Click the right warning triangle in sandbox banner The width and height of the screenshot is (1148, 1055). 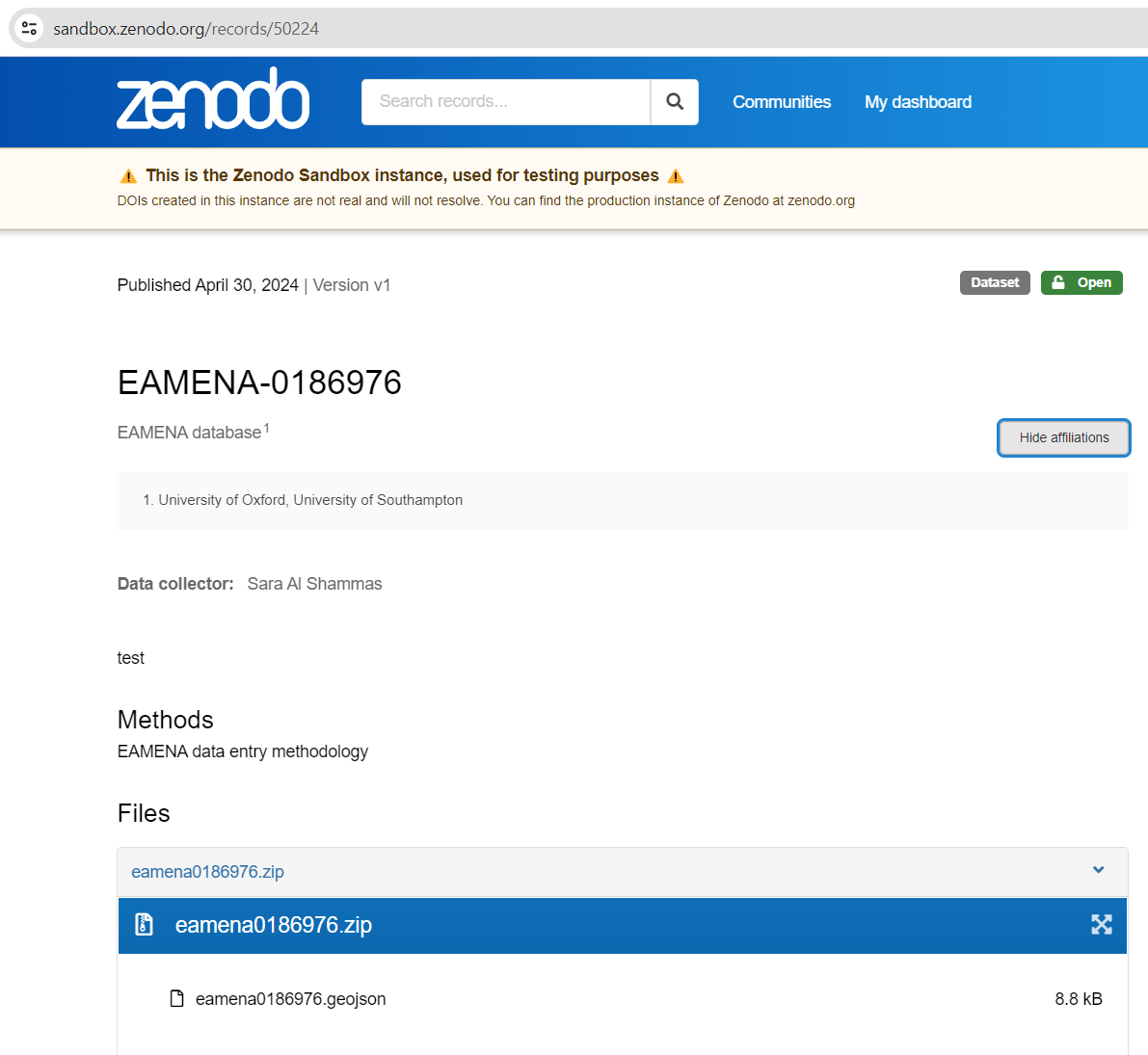coord(676,176)
